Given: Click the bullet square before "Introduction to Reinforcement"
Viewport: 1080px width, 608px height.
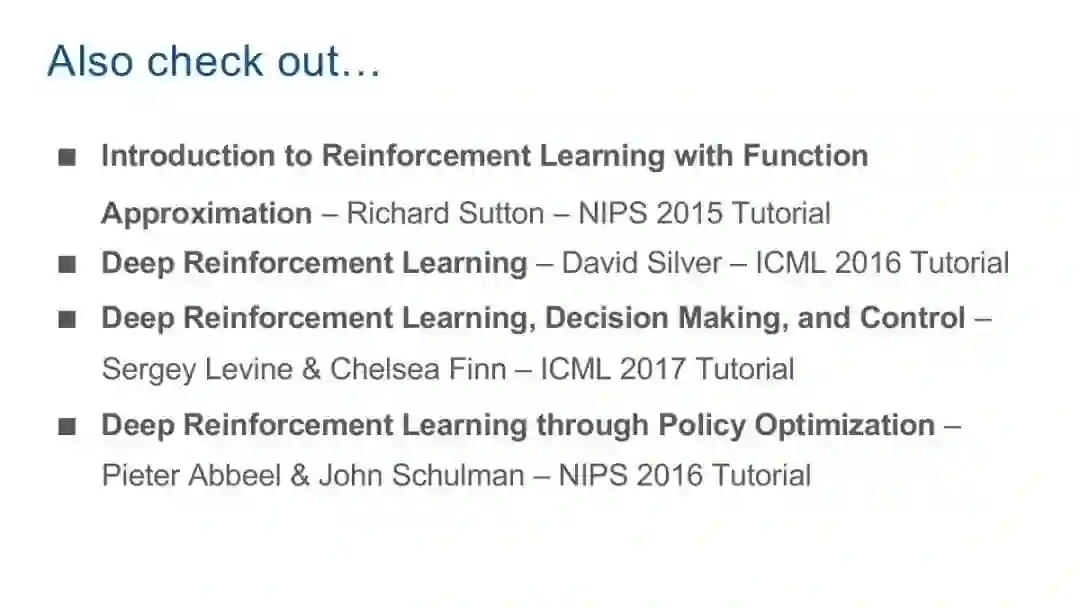Looking at the screenshot, I should coord(67,158).
